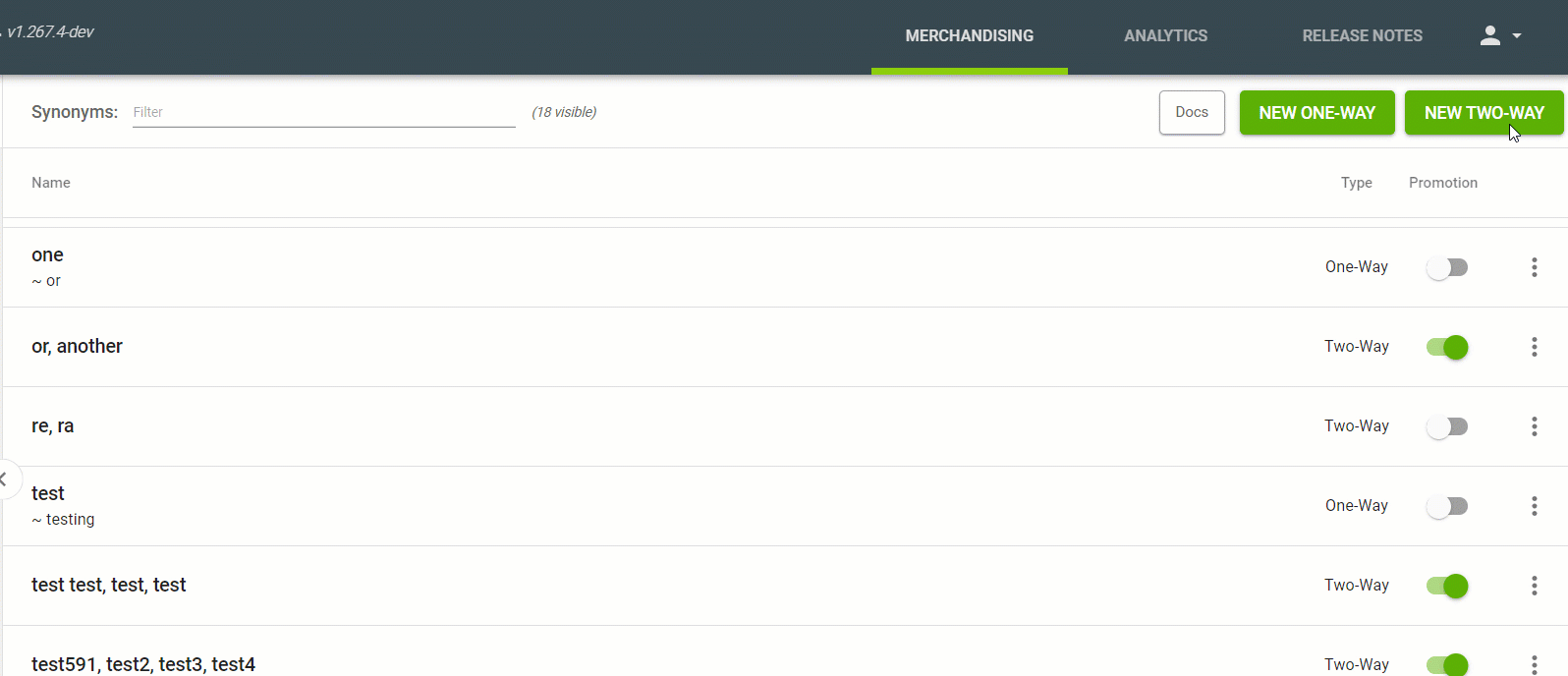Screen dimensions: 1568x676
Task: Select the Promotion column header
Action: click(1443, 183)
